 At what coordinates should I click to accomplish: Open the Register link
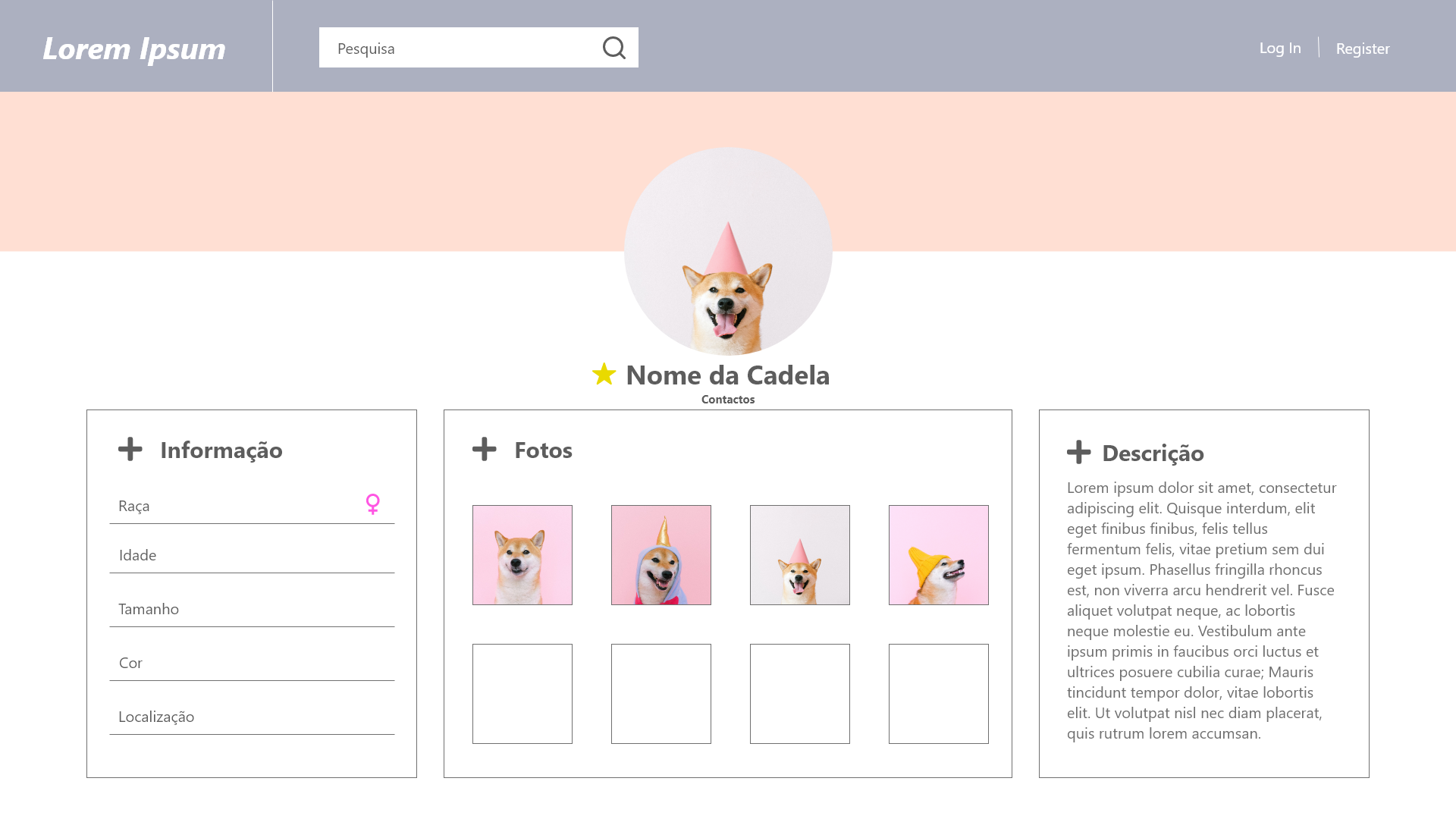(x=1363, y=49)
